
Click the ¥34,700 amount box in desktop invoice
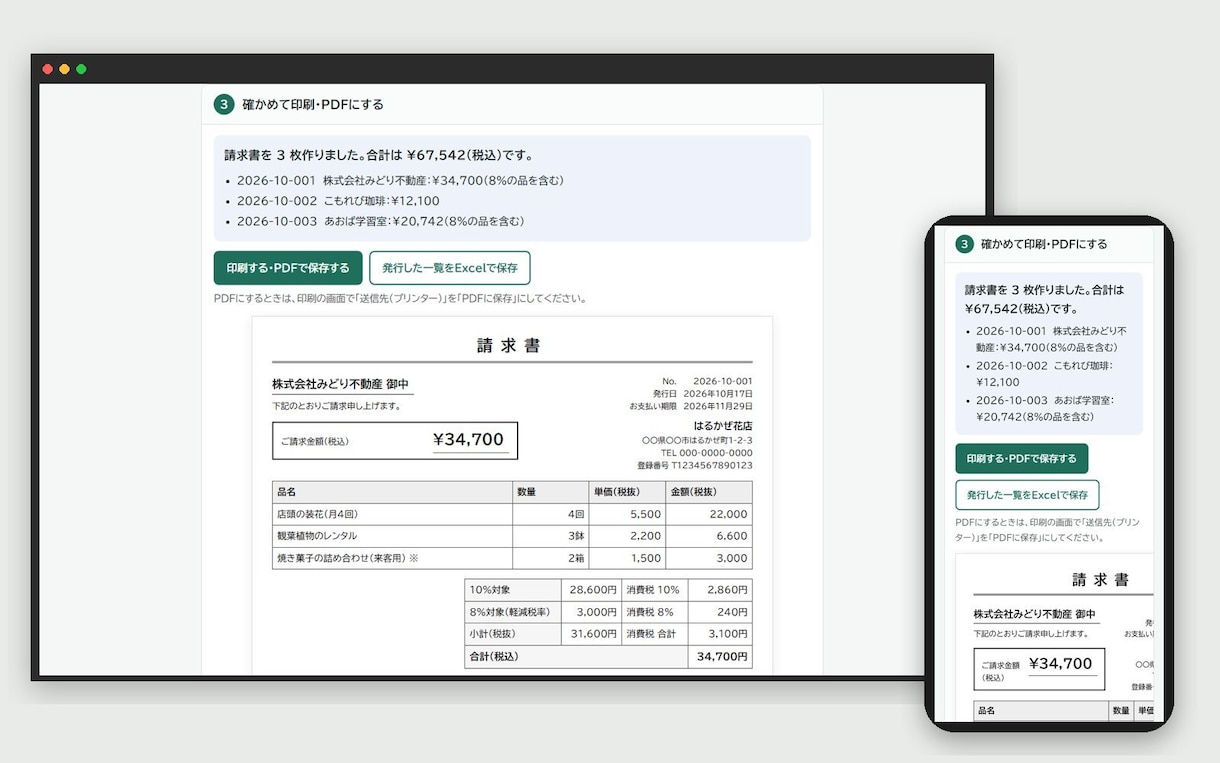click(x=395, y=440)
